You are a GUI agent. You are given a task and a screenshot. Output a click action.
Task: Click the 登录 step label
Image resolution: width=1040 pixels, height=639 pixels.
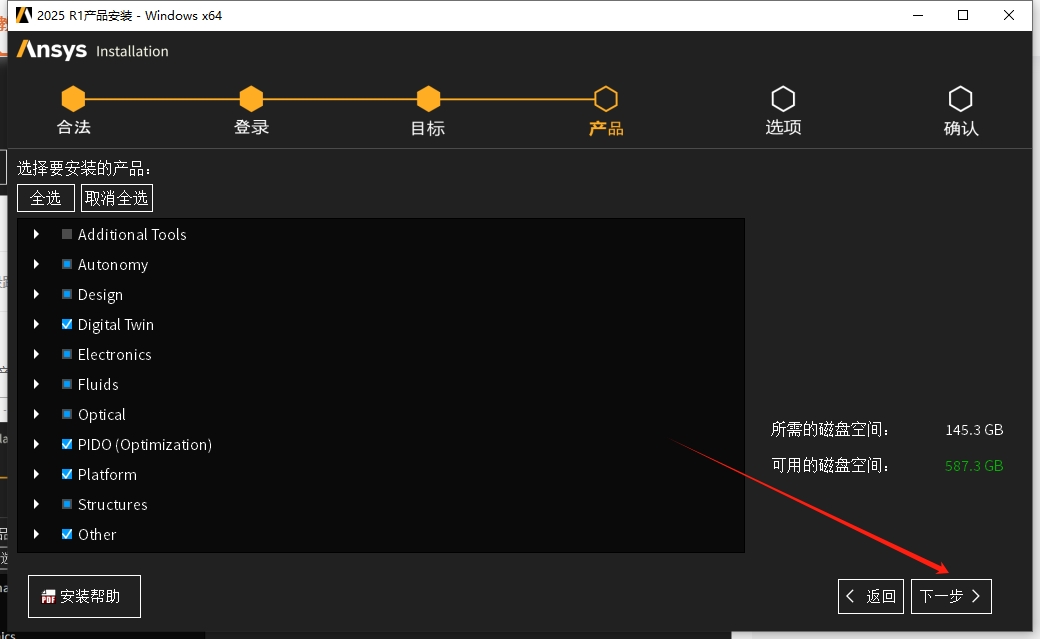pos(251,127)
